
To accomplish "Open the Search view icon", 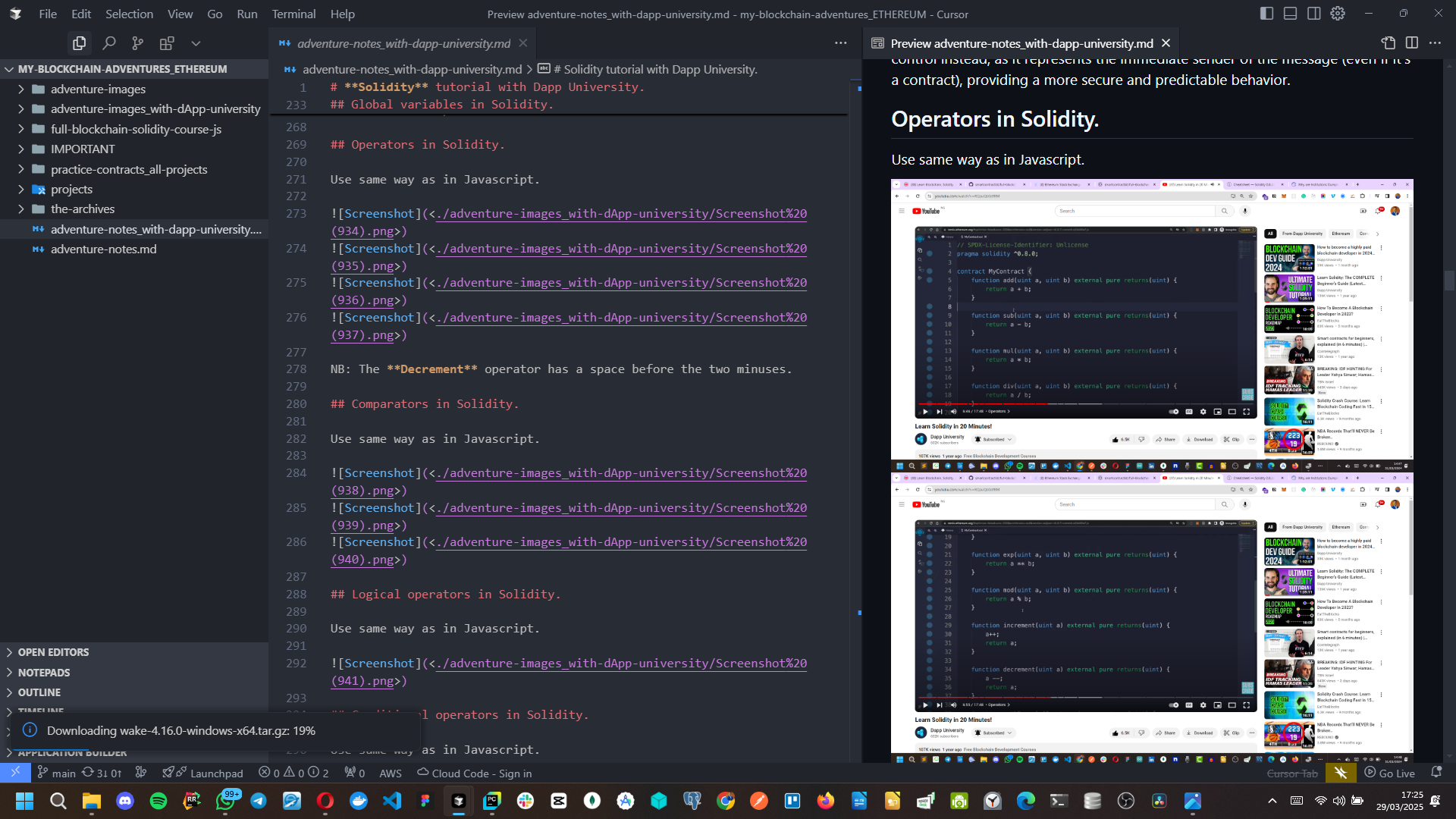I will coord(108,43).
